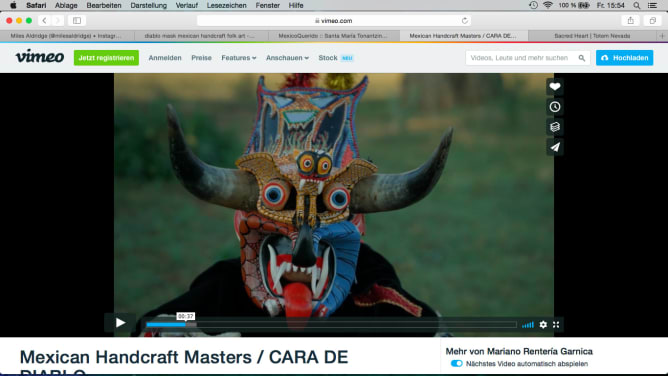Viewport: 668px width, 376px height.
Task: Open Notification Center list icon
Action: [652, 5]
